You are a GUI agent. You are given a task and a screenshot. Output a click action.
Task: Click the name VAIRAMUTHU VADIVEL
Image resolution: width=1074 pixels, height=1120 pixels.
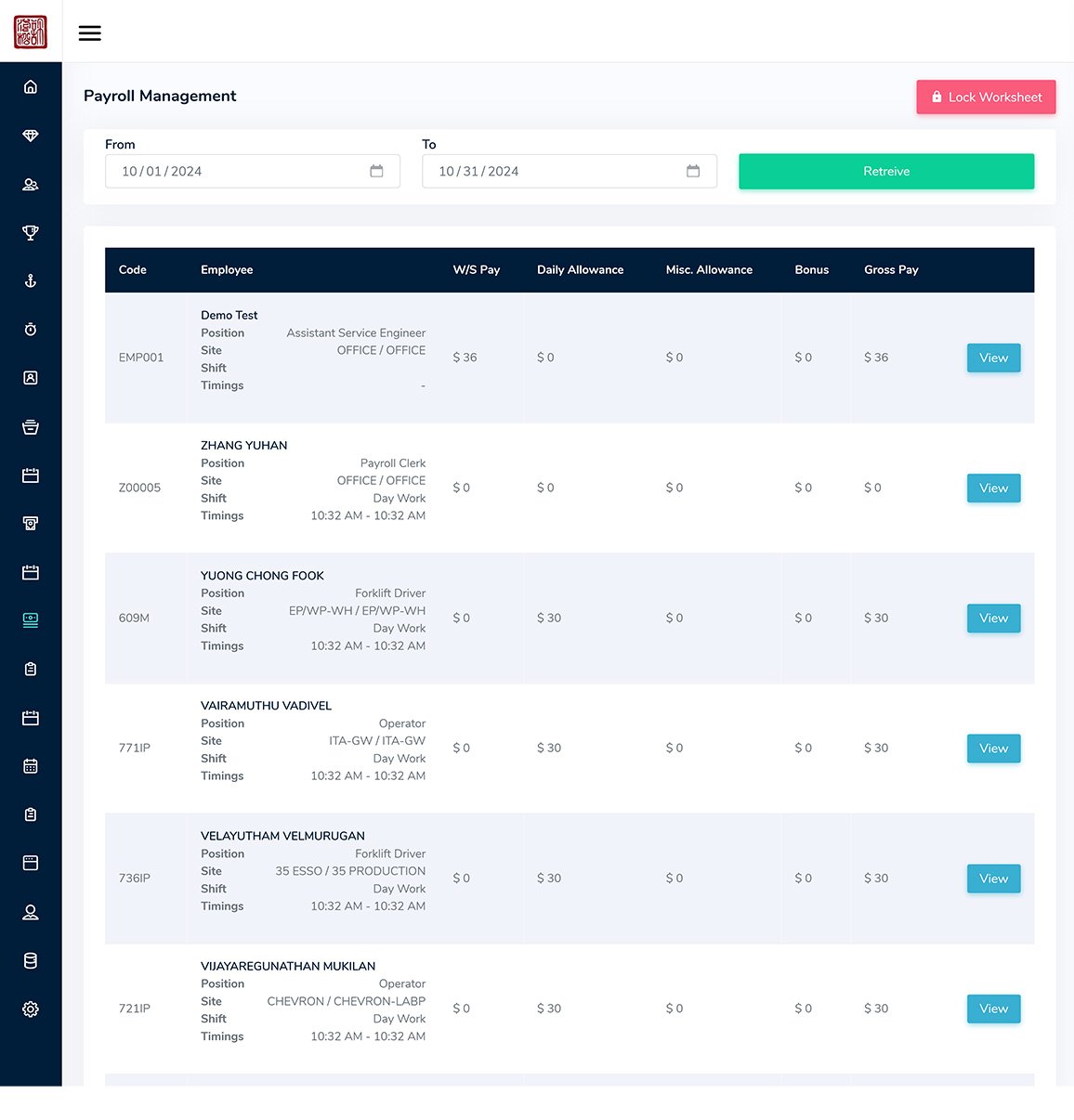pyautogui.click(x=267, y=705)
